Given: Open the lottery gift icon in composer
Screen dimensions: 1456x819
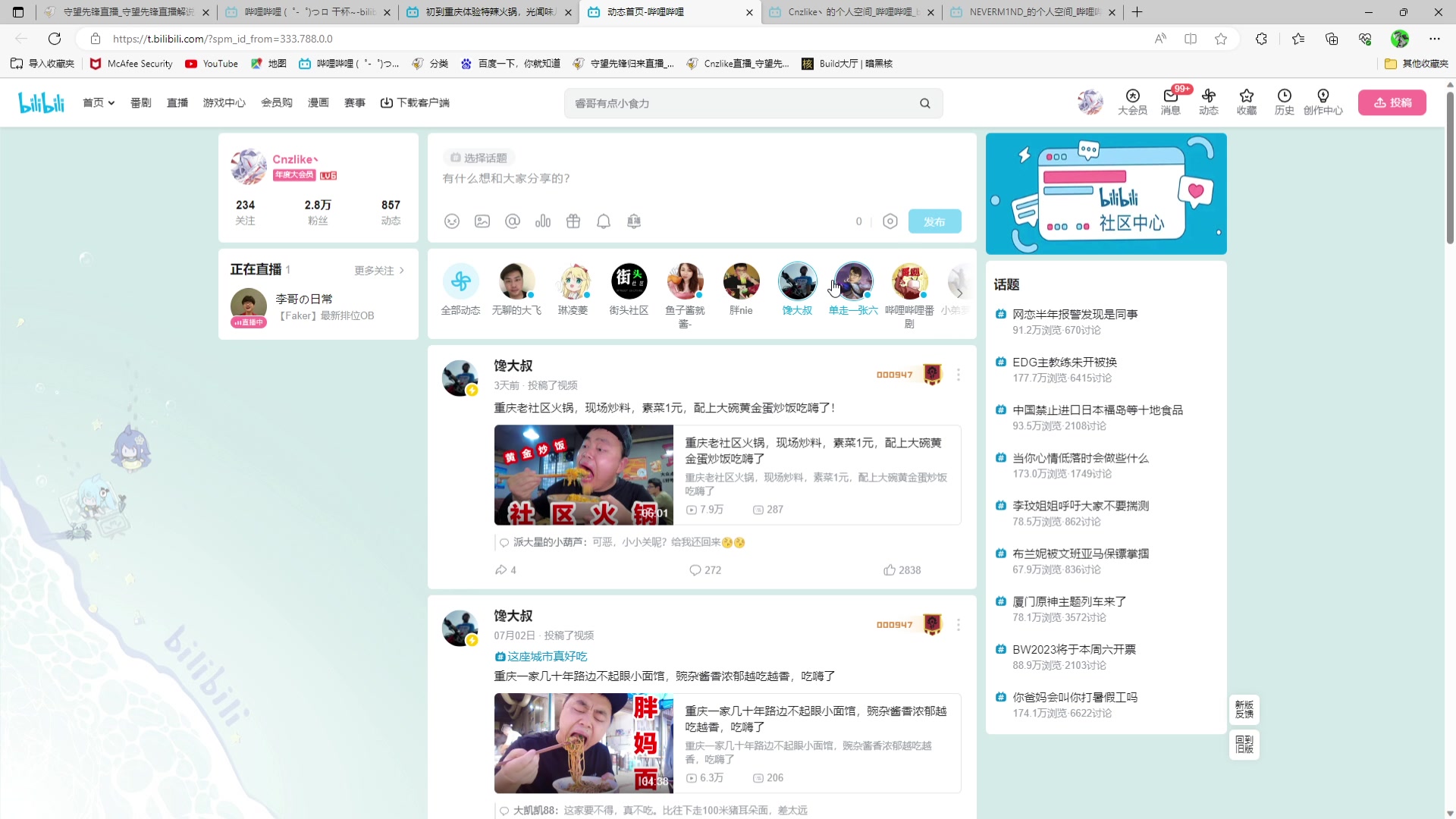Looking at the screenshot, I should 573,221.
